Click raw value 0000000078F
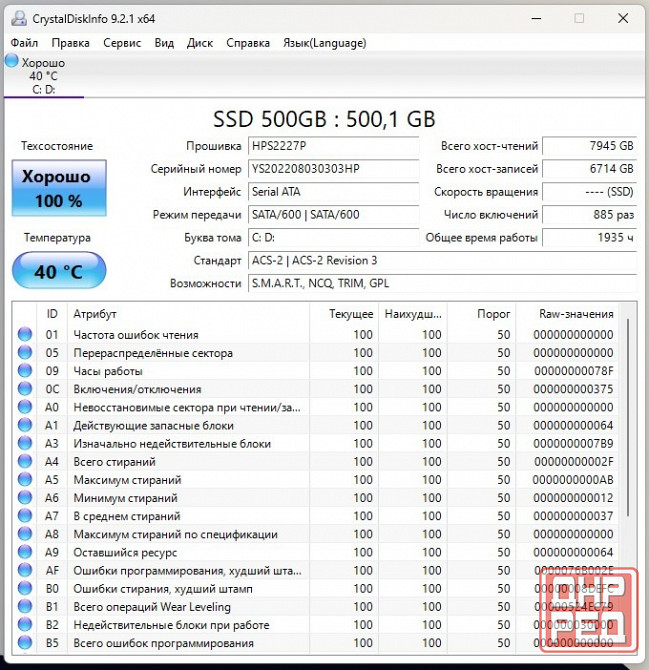Viewport: 649px width, 670px height. pyautogui.click(x=574, y=371)
